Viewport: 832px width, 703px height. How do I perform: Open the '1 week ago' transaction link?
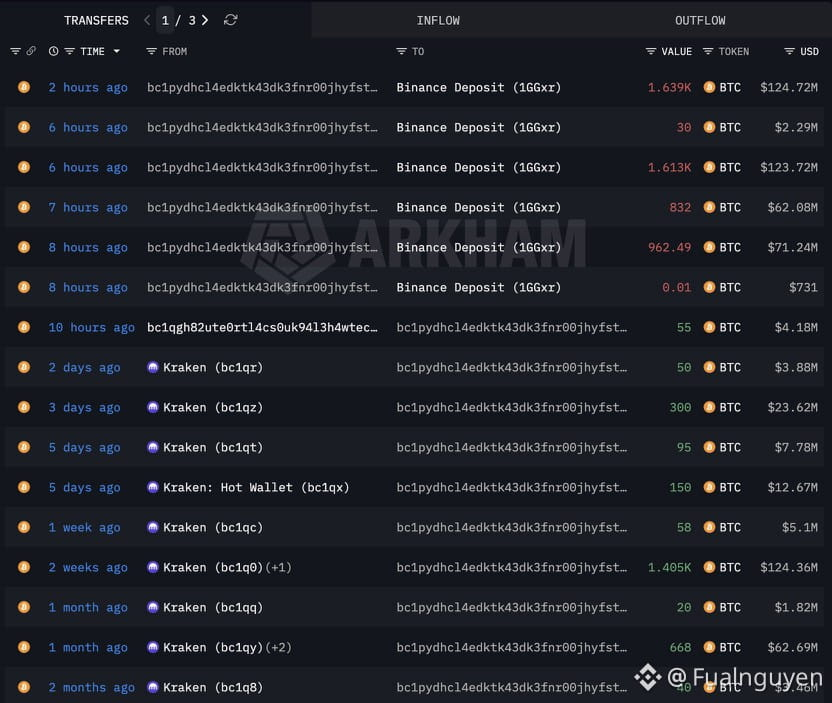84,527
